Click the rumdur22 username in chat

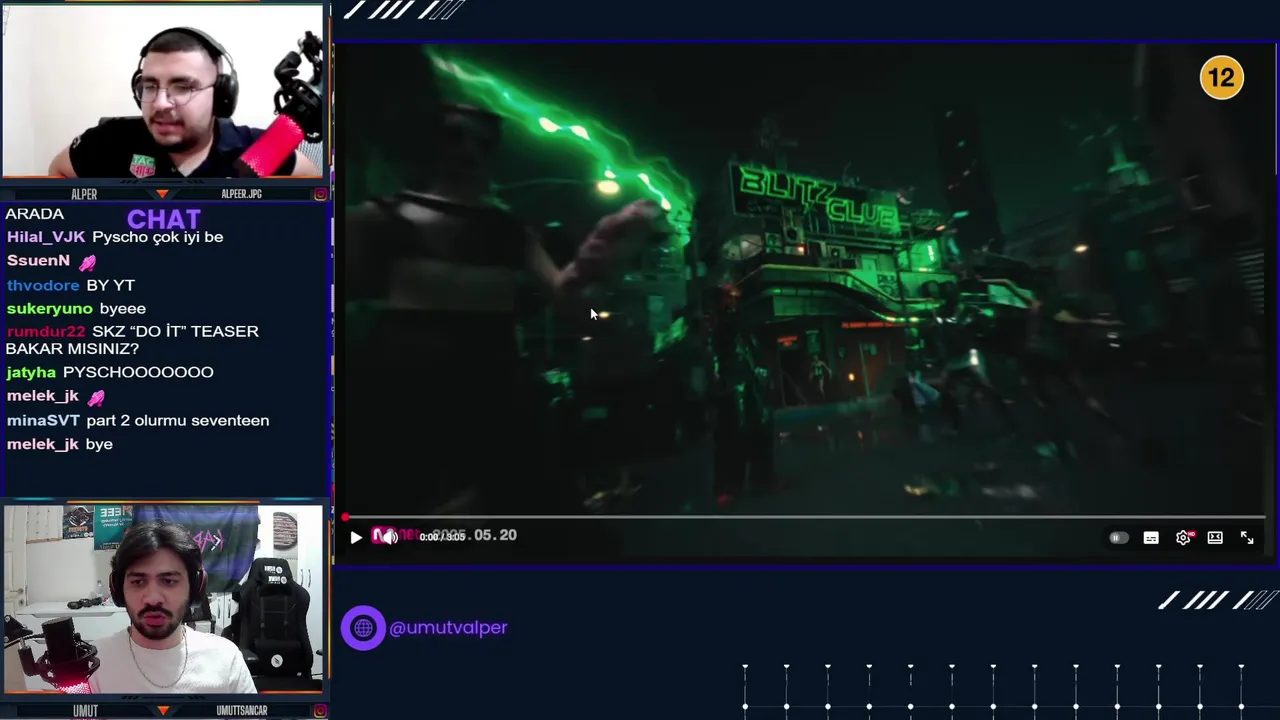point(46,331)
